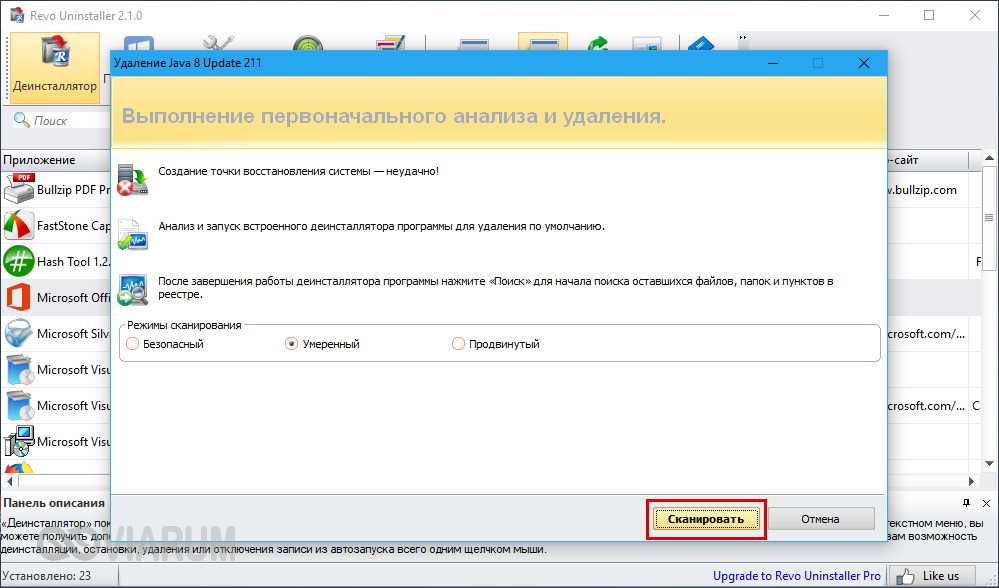Click the Bullzip PDF Printer icon

tap(19, 189)
